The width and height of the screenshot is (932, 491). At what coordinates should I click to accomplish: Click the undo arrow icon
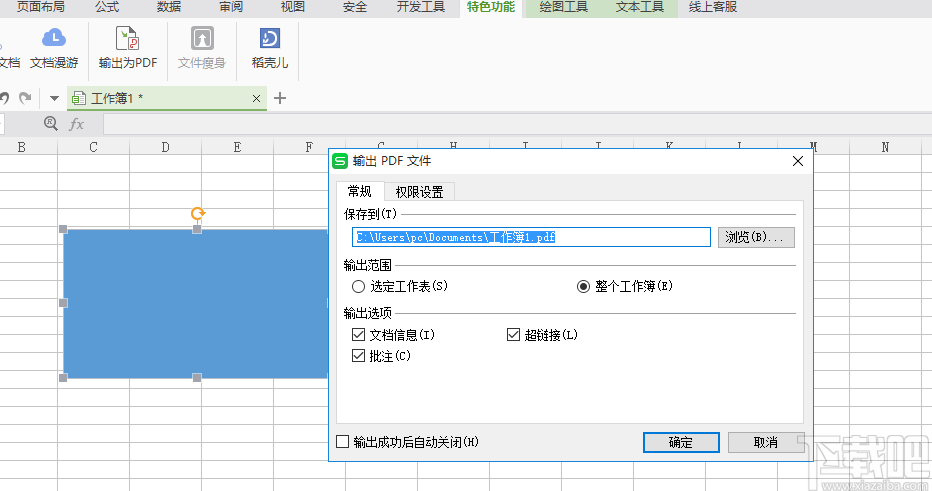[x=5, y=98]
